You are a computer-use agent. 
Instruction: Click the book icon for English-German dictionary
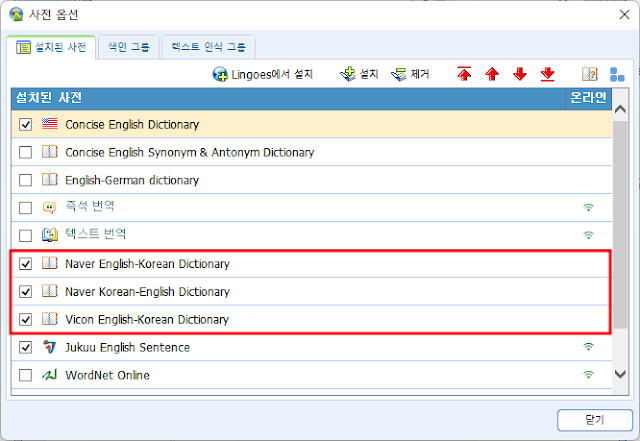[50, 179]
